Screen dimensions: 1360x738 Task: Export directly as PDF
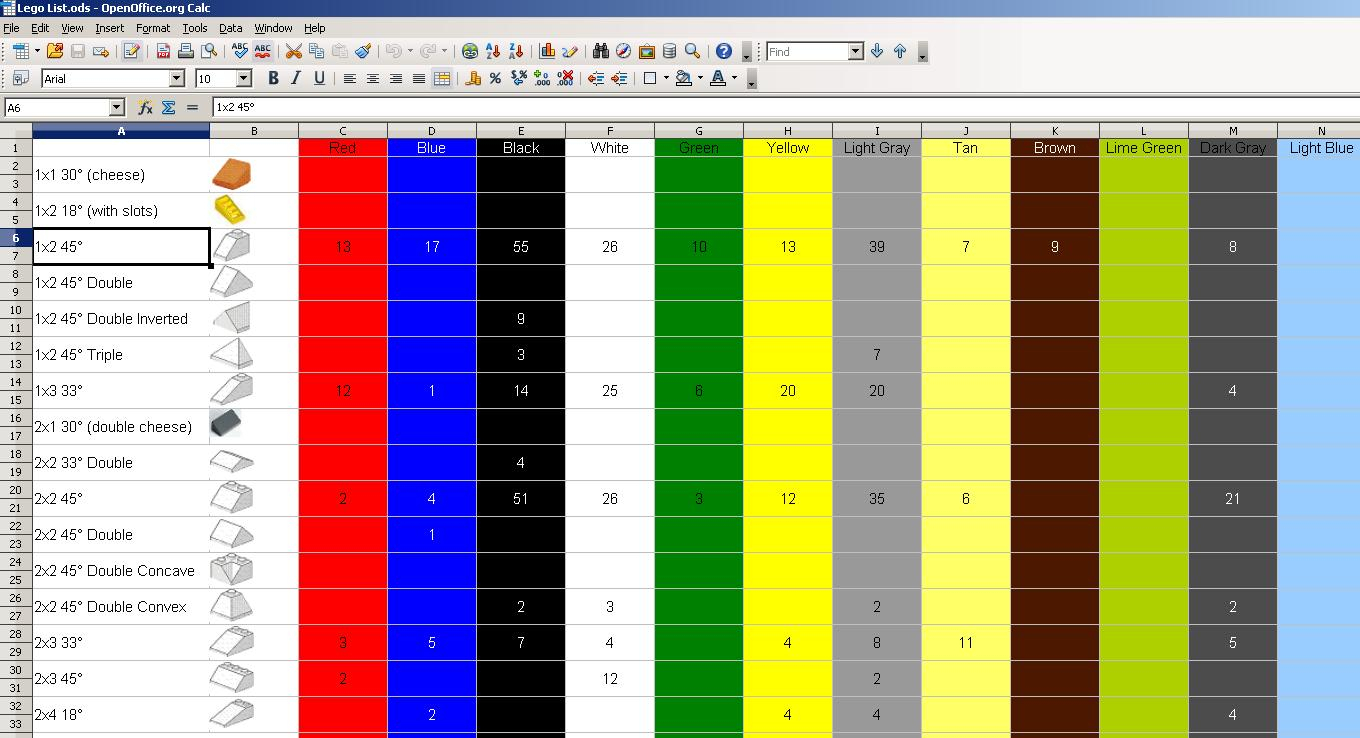point(163,51)
